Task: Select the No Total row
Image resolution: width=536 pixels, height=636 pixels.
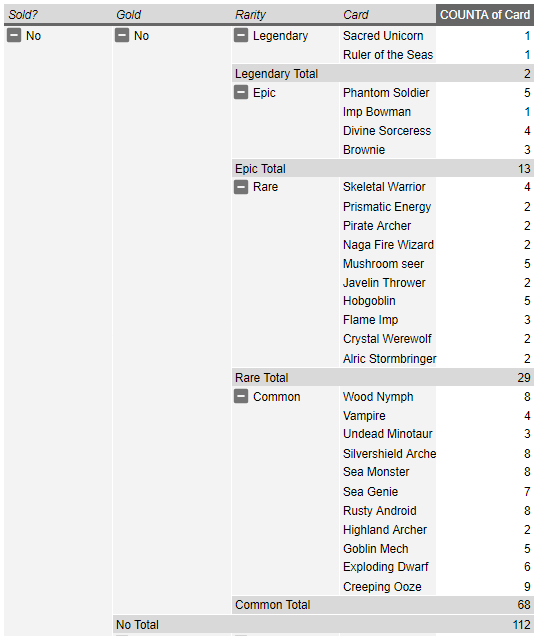Action: pos(323,624)
